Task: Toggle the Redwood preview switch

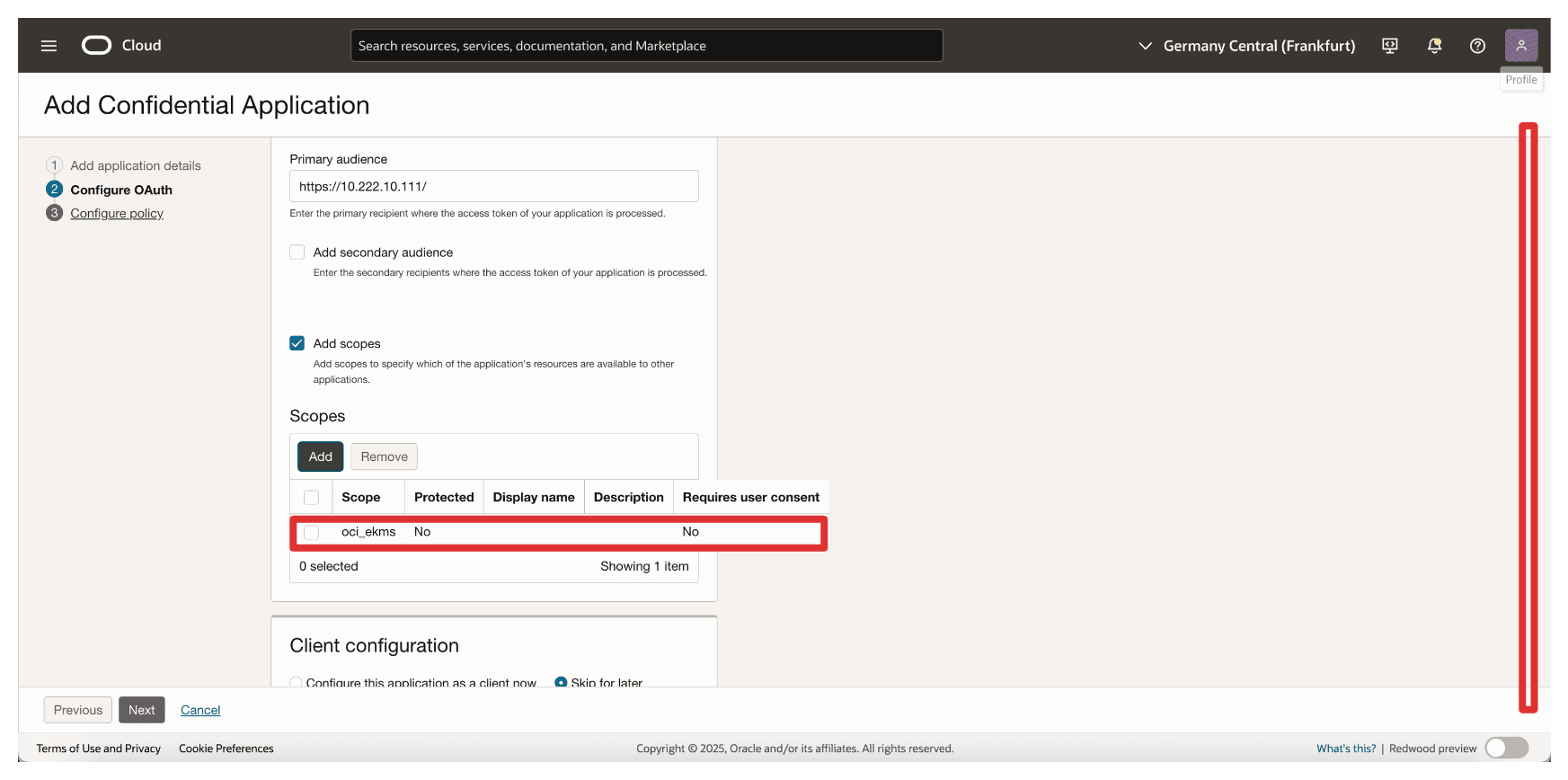Action: 1507,748
